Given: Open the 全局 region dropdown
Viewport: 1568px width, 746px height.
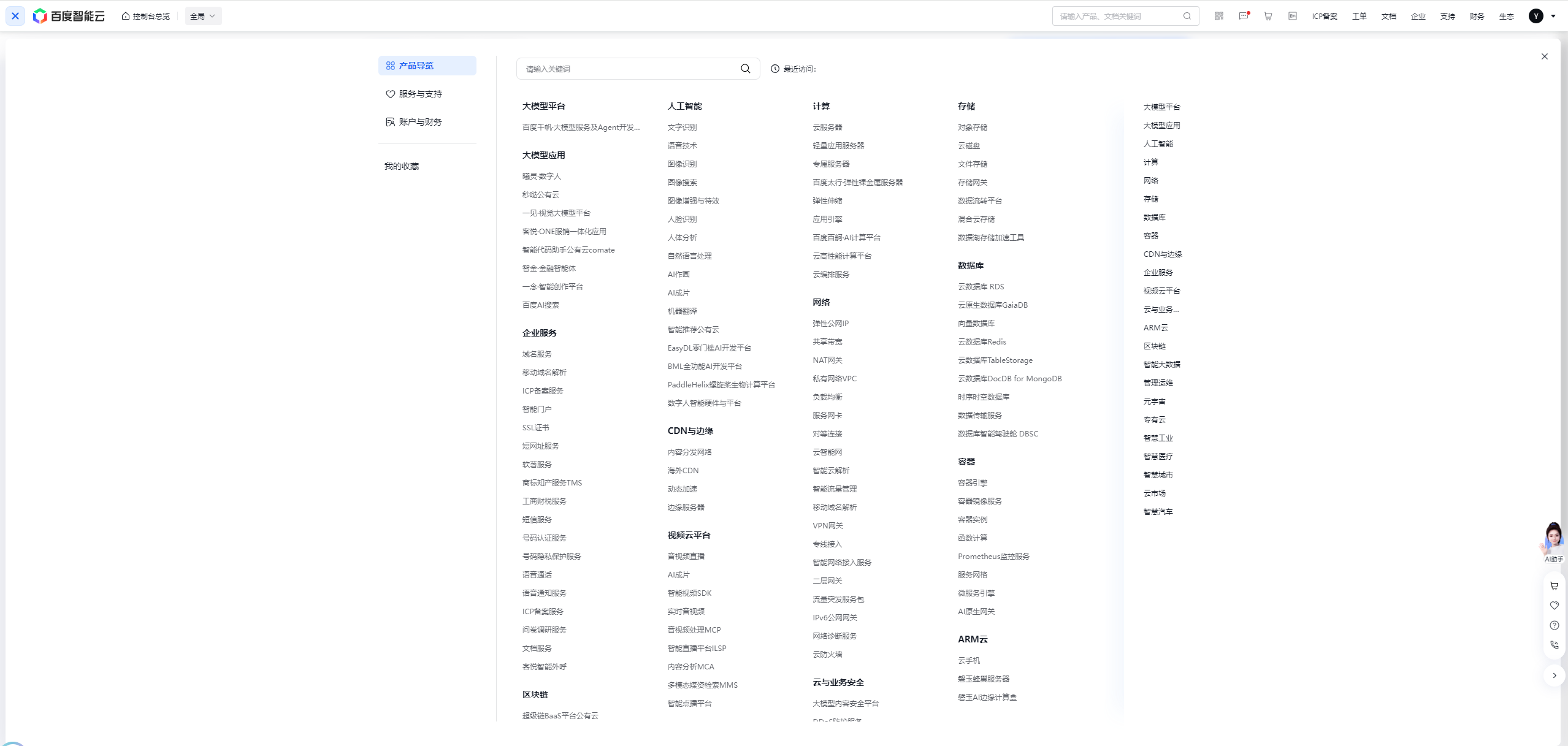Looking at the screenshot, I should 203,16.
